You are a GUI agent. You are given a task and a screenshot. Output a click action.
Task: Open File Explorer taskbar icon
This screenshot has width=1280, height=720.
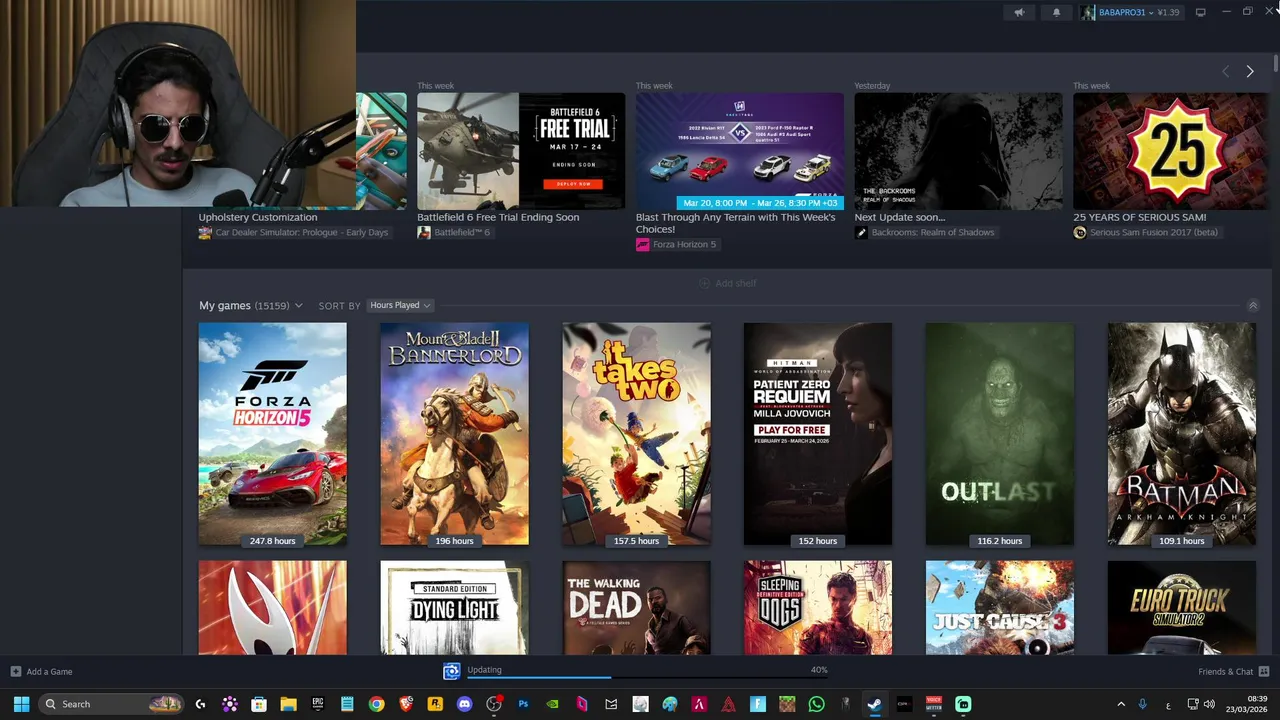point(288,704)
